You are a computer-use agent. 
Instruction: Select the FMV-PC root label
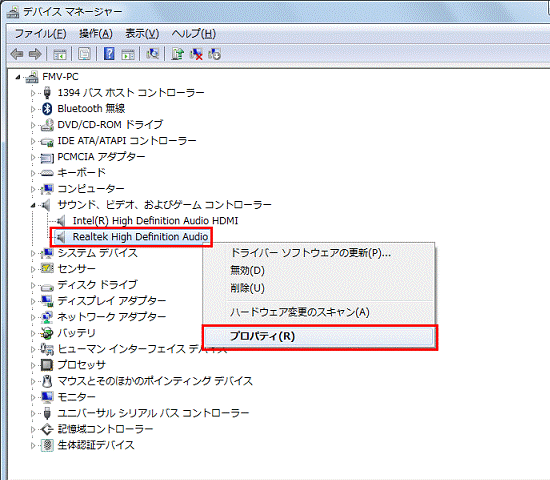(x=60, y=77)
